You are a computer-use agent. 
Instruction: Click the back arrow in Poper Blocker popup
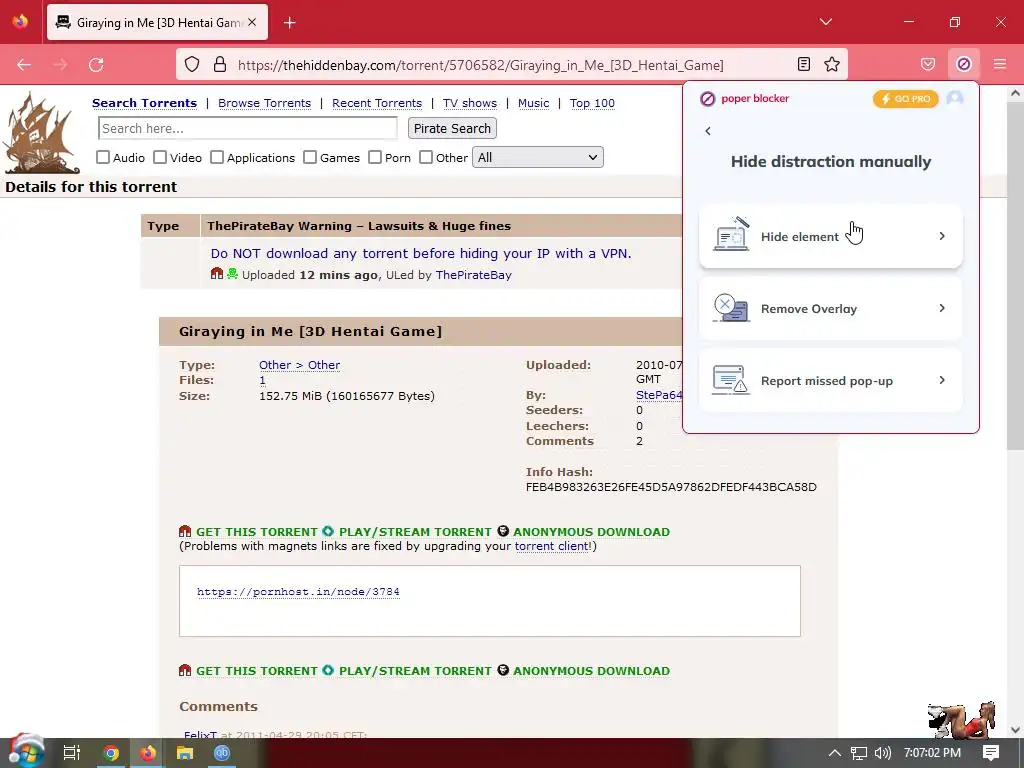(x=708, y=131)
